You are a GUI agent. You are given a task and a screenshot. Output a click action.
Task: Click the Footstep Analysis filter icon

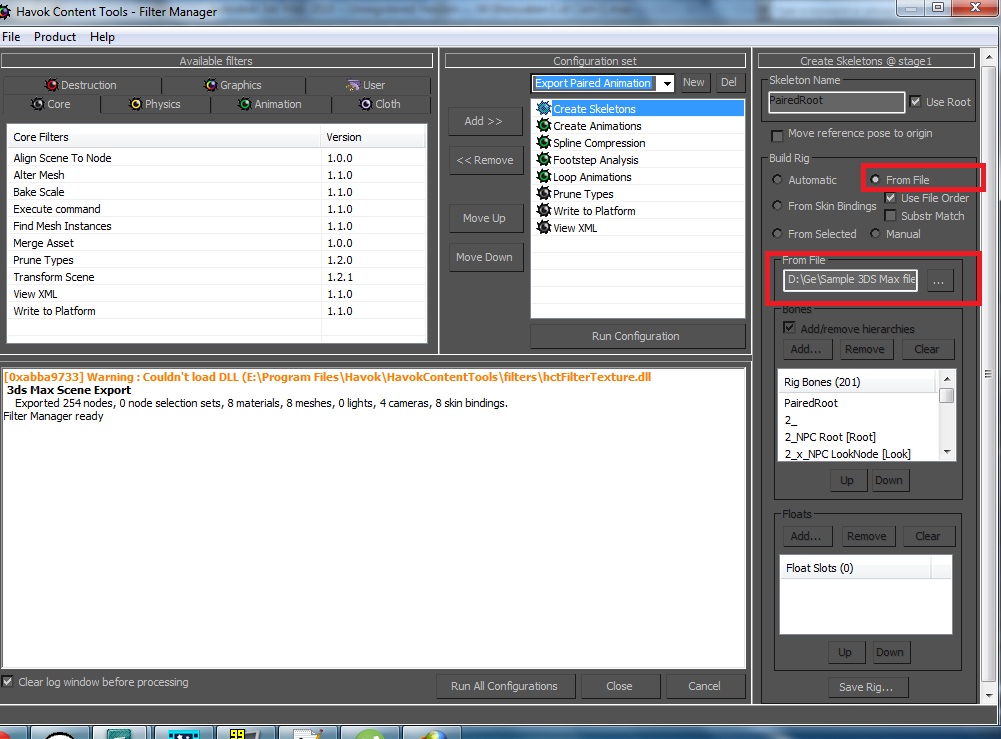(544, 160)
